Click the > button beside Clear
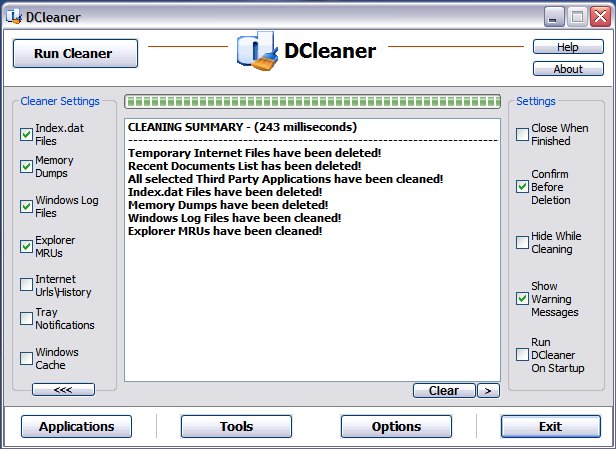Viewport: 616px width, 449px height. point(488,391)
